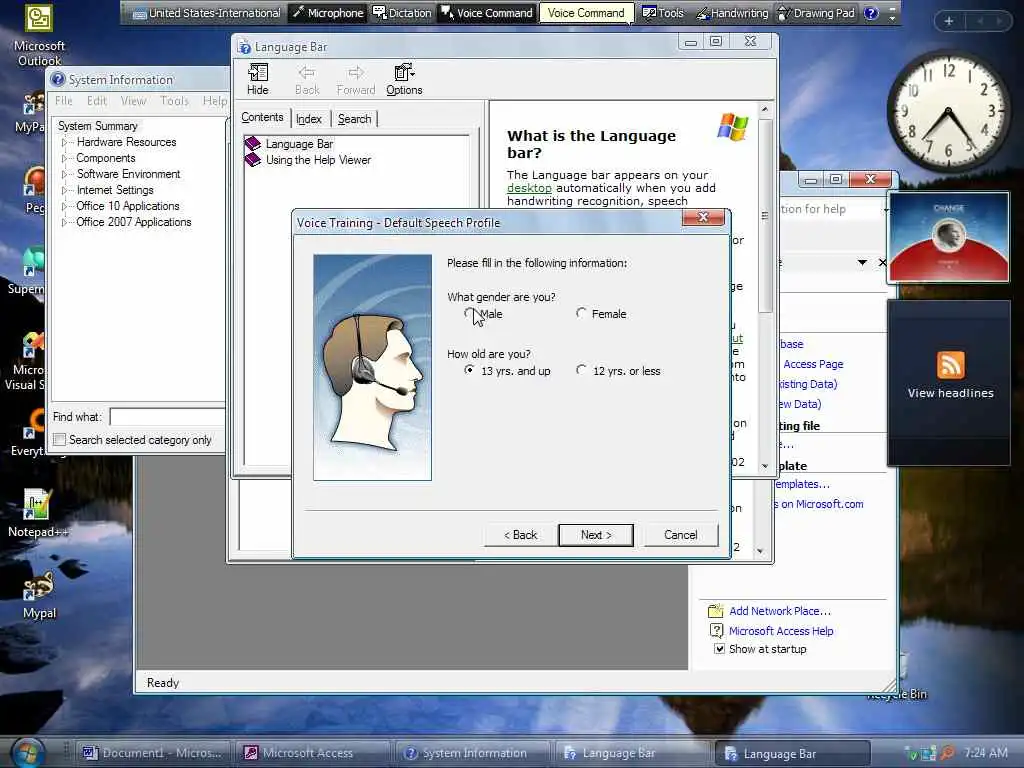Image resolution: width=1024 pixels, height=768 pixels.
Task: Open Using the Help Viewer book topic
Action: [x=318, y=160]
